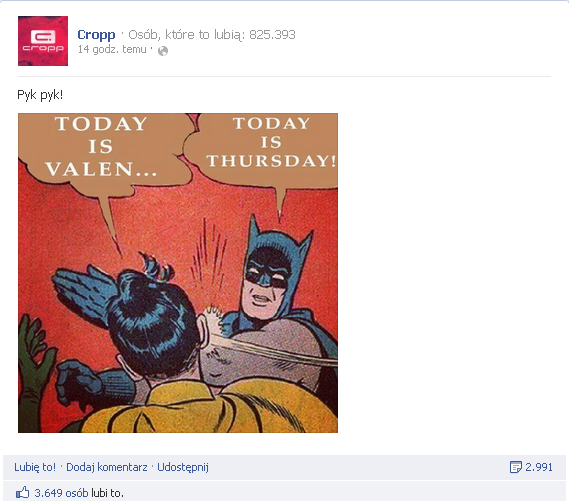The image size is (569, 501).
Task: Click the shares note icon
Action: click(x=515, y=467)
